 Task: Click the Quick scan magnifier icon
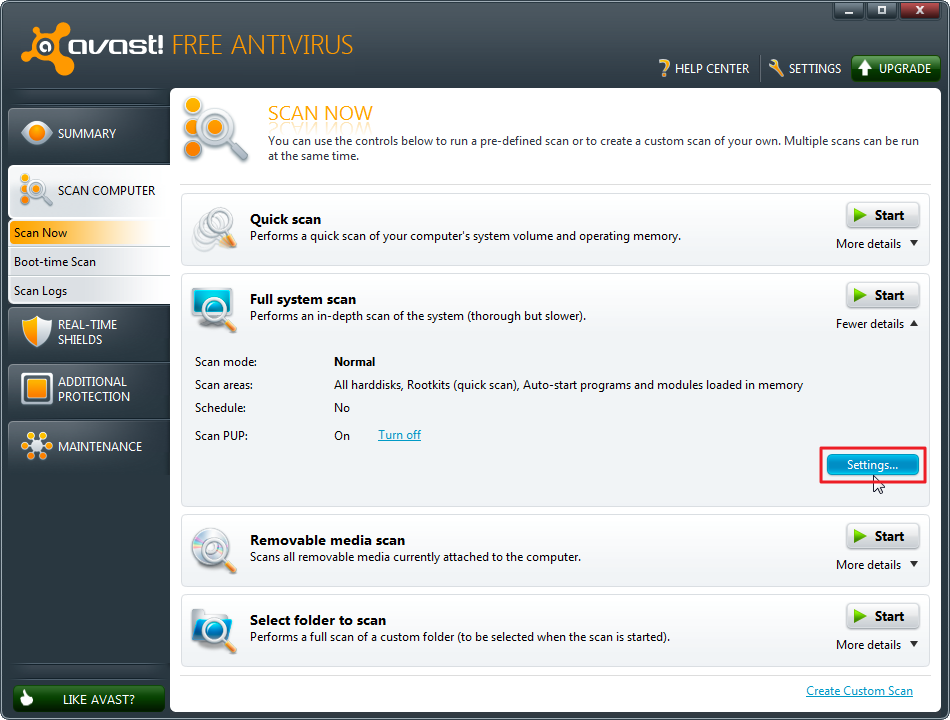(x=214, y=230)
